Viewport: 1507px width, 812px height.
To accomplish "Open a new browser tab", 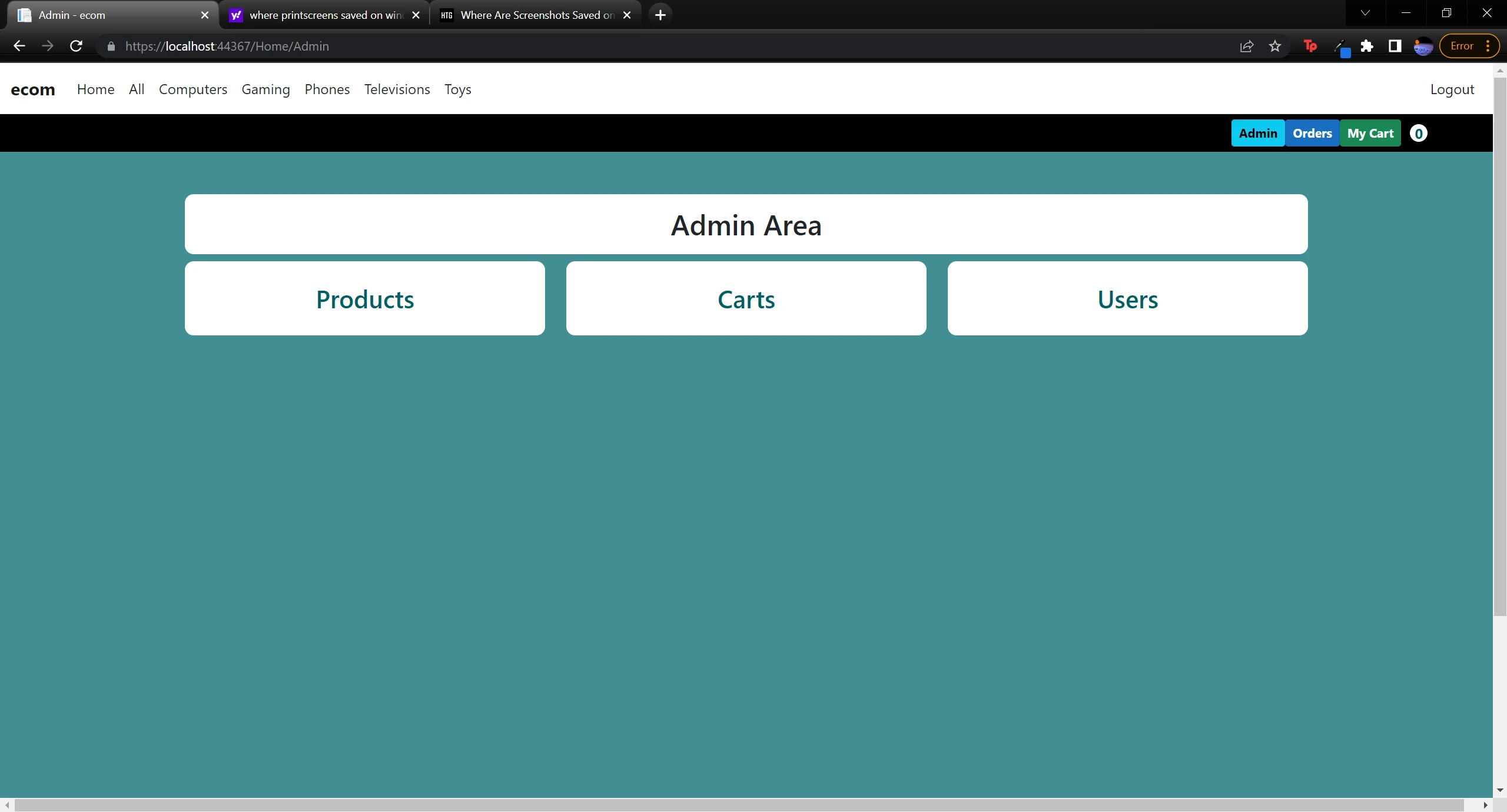I will pos(660,15).
